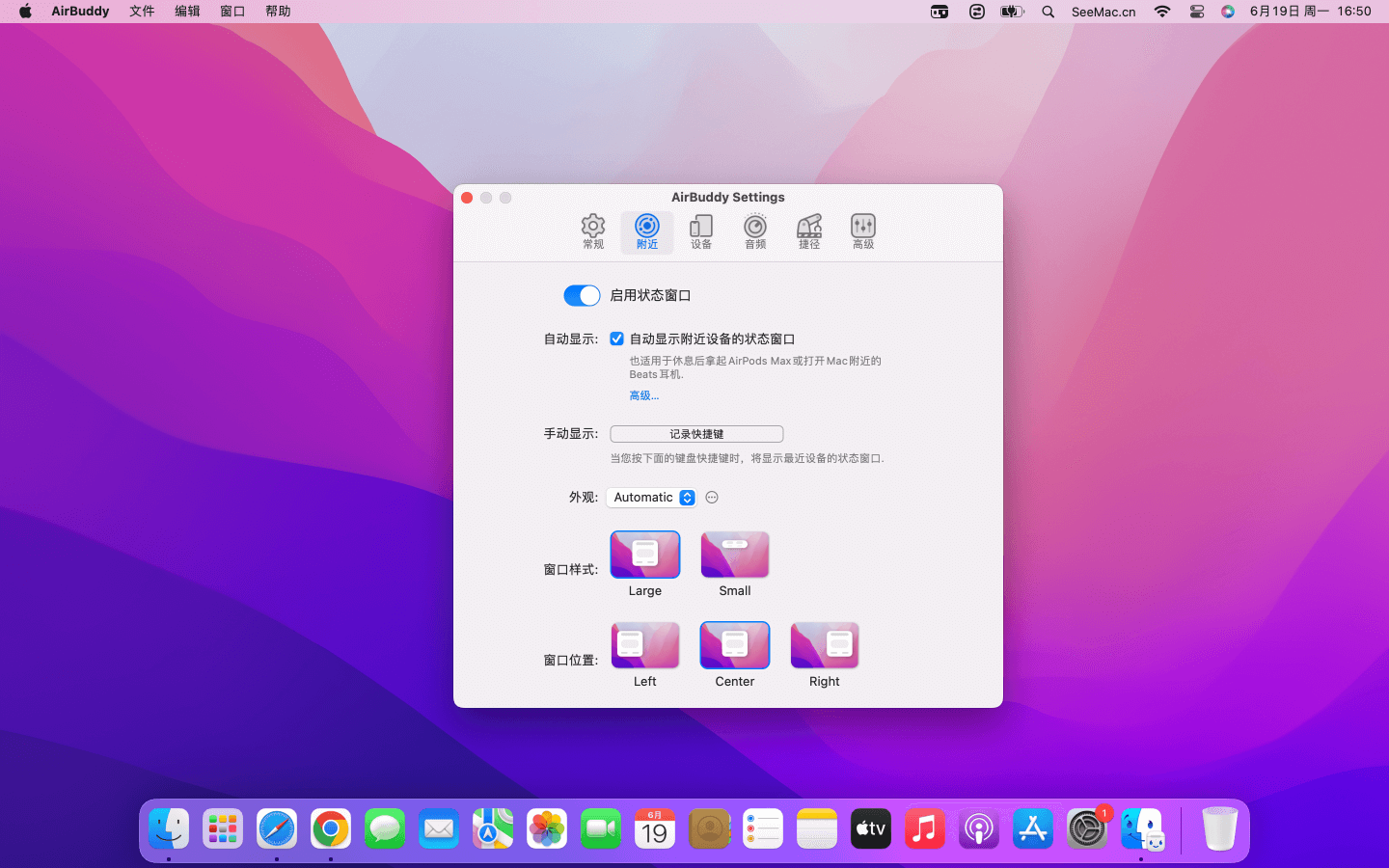
Task: Select the 设备 devices tab icon
Action: [x=700, y=231]
